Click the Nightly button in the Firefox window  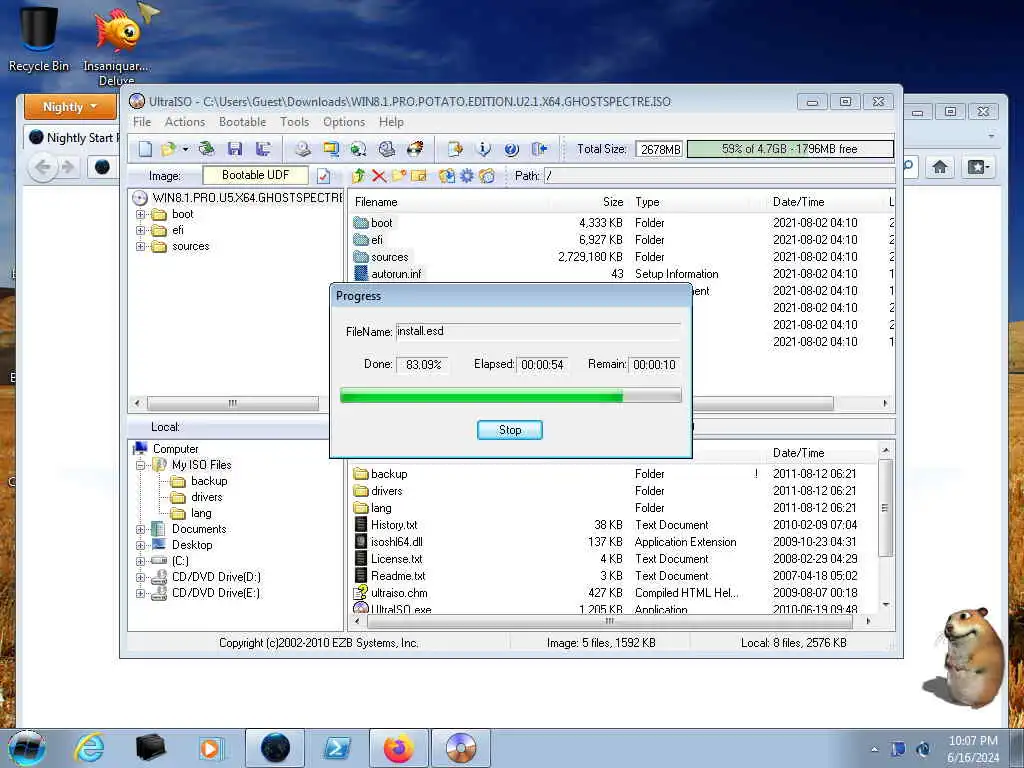click(x=70, y=106)
